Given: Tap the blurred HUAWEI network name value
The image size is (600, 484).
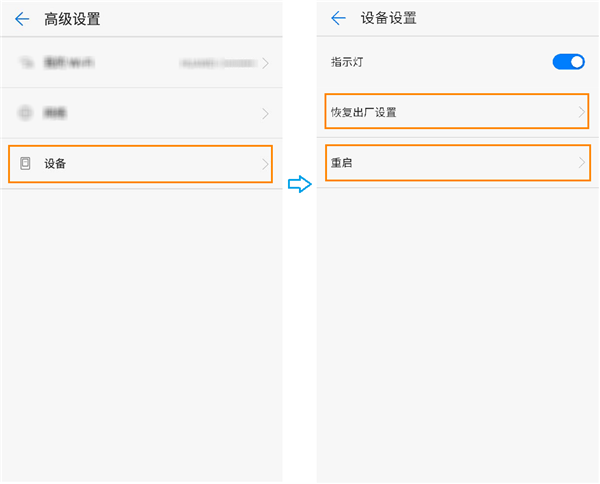Looking at the screenshot, I should click(x=218, y=62).
